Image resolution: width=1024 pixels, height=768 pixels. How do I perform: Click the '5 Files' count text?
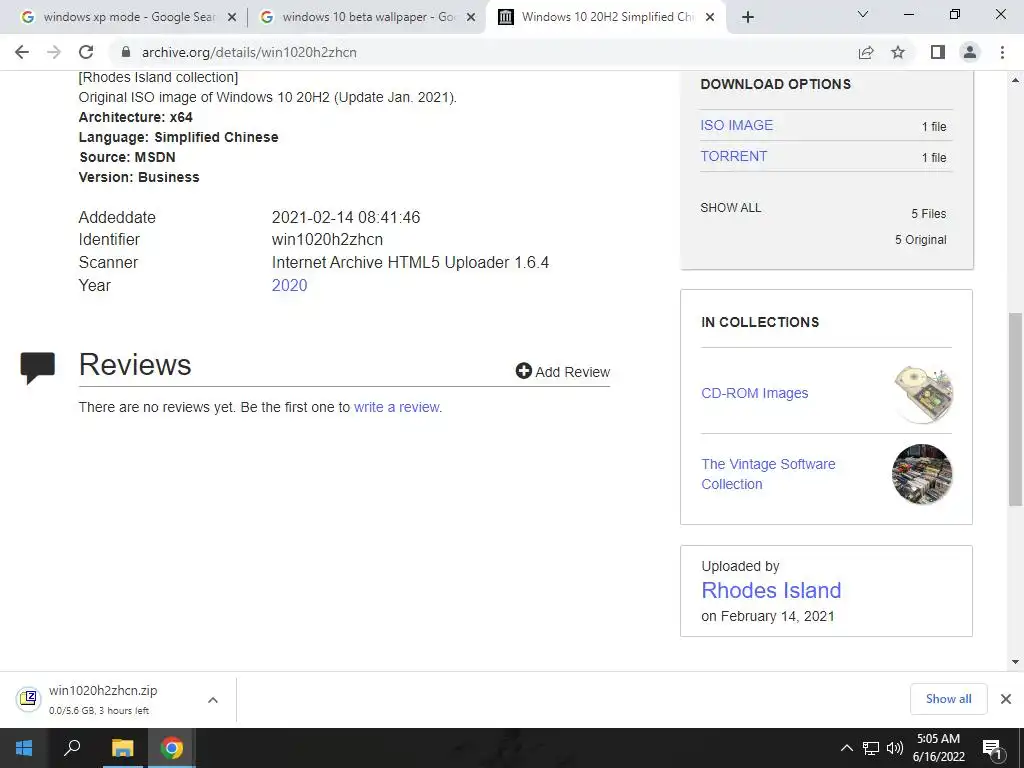pos(929,214)
